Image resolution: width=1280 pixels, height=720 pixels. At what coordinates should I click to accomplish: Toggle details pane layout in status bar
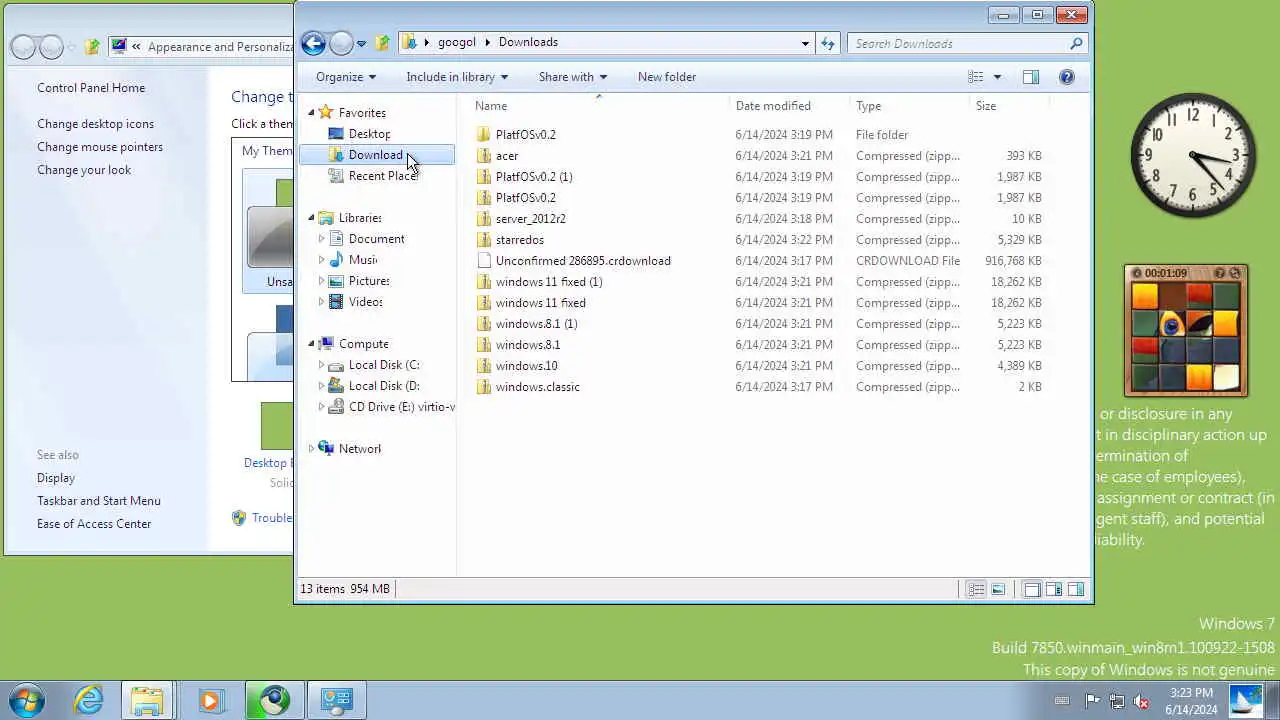[x=1054, y=590]
